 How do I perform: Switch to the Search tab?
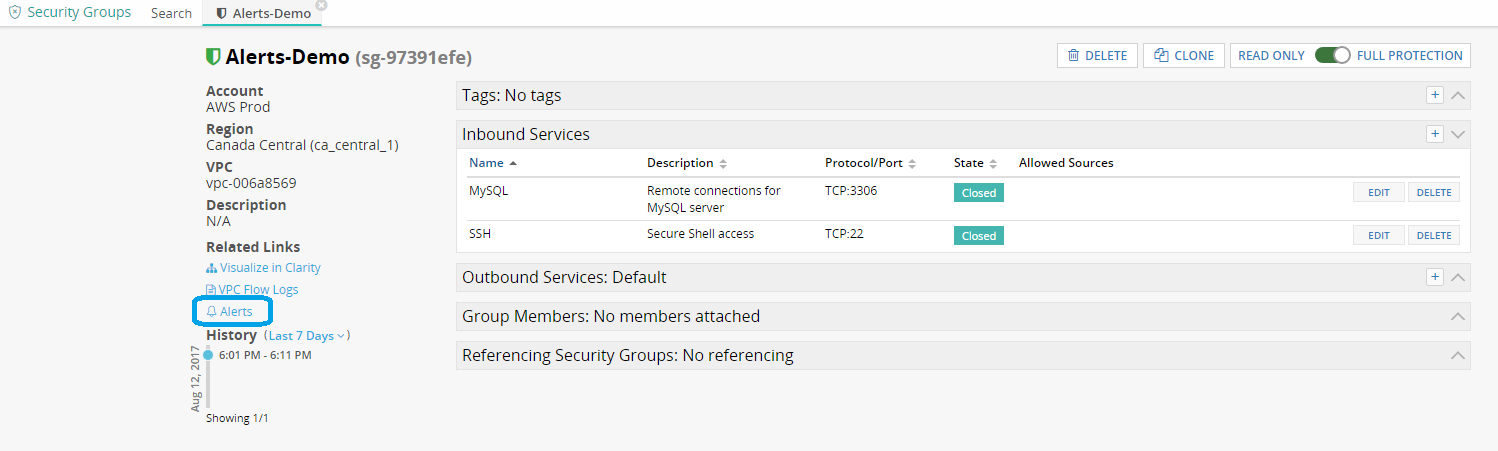[171, 13]
